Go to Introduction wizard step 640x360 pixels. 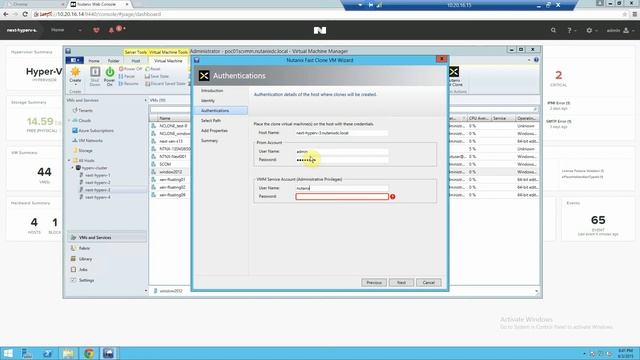pos(212,91)
